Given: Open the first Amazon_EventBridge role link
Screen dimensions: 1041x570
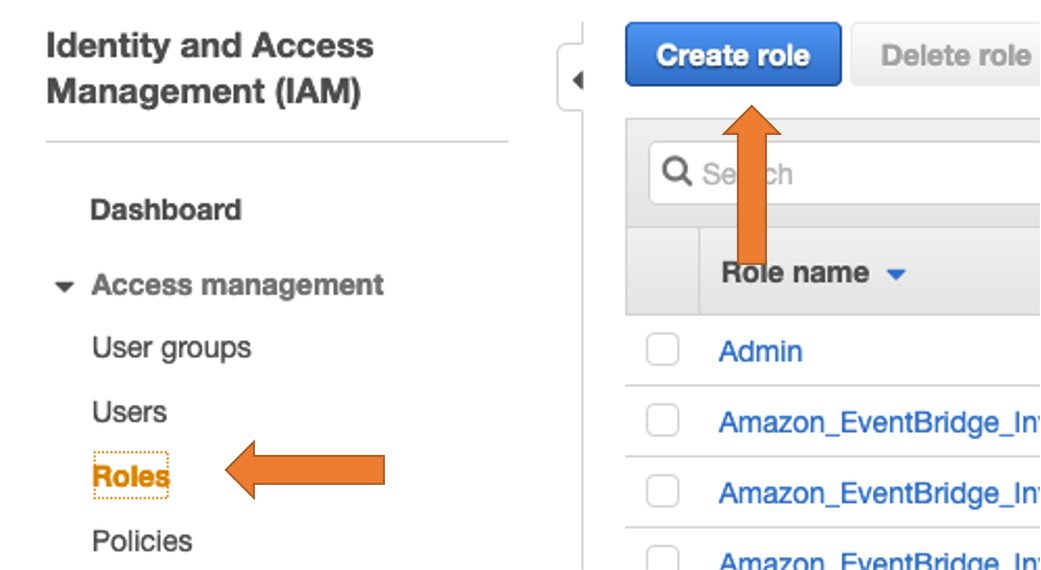Looking at the screenshot, I should coord(880,423).
